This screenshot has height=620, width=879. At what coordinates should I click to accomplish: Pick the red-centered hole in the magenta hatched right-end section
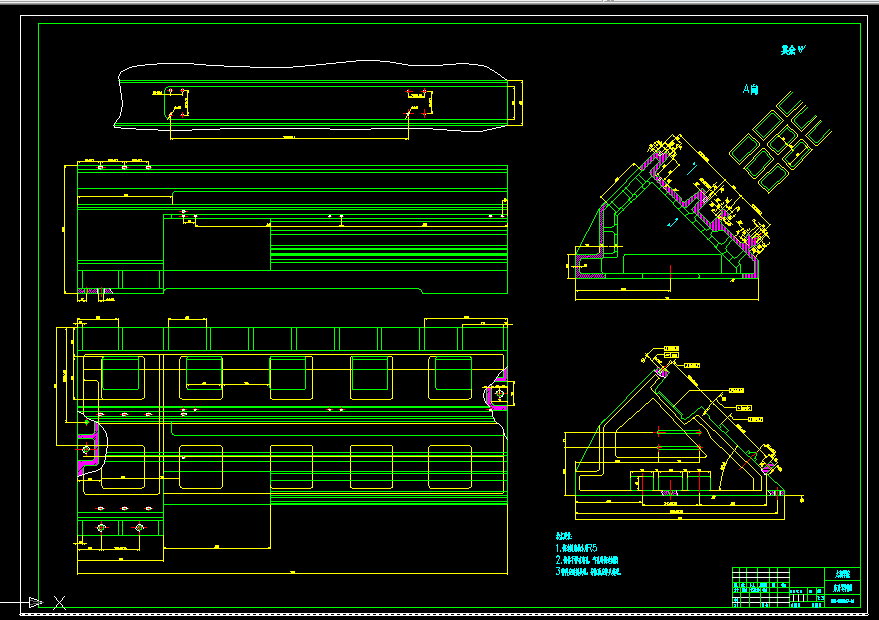tap(499, 394)
